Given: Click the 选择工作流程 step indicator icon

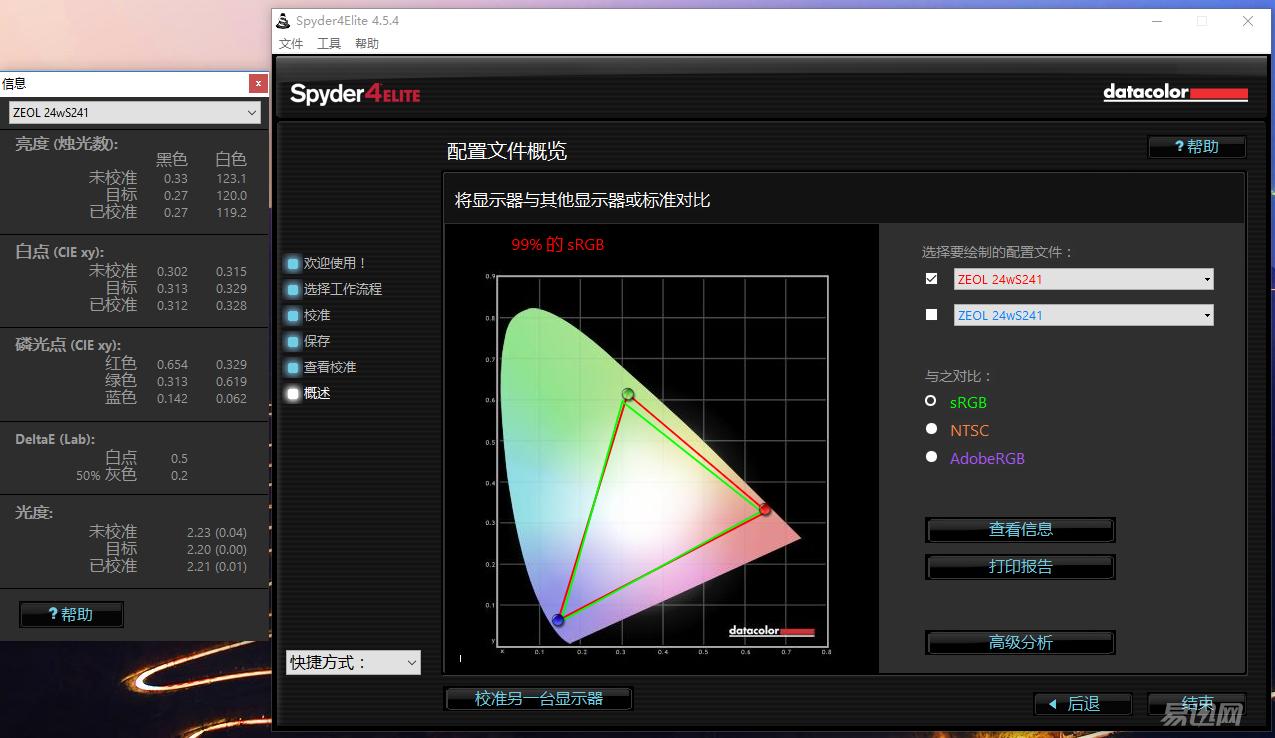Looking at the screenshot, I should pyautogui.click(x=293, y=289).
